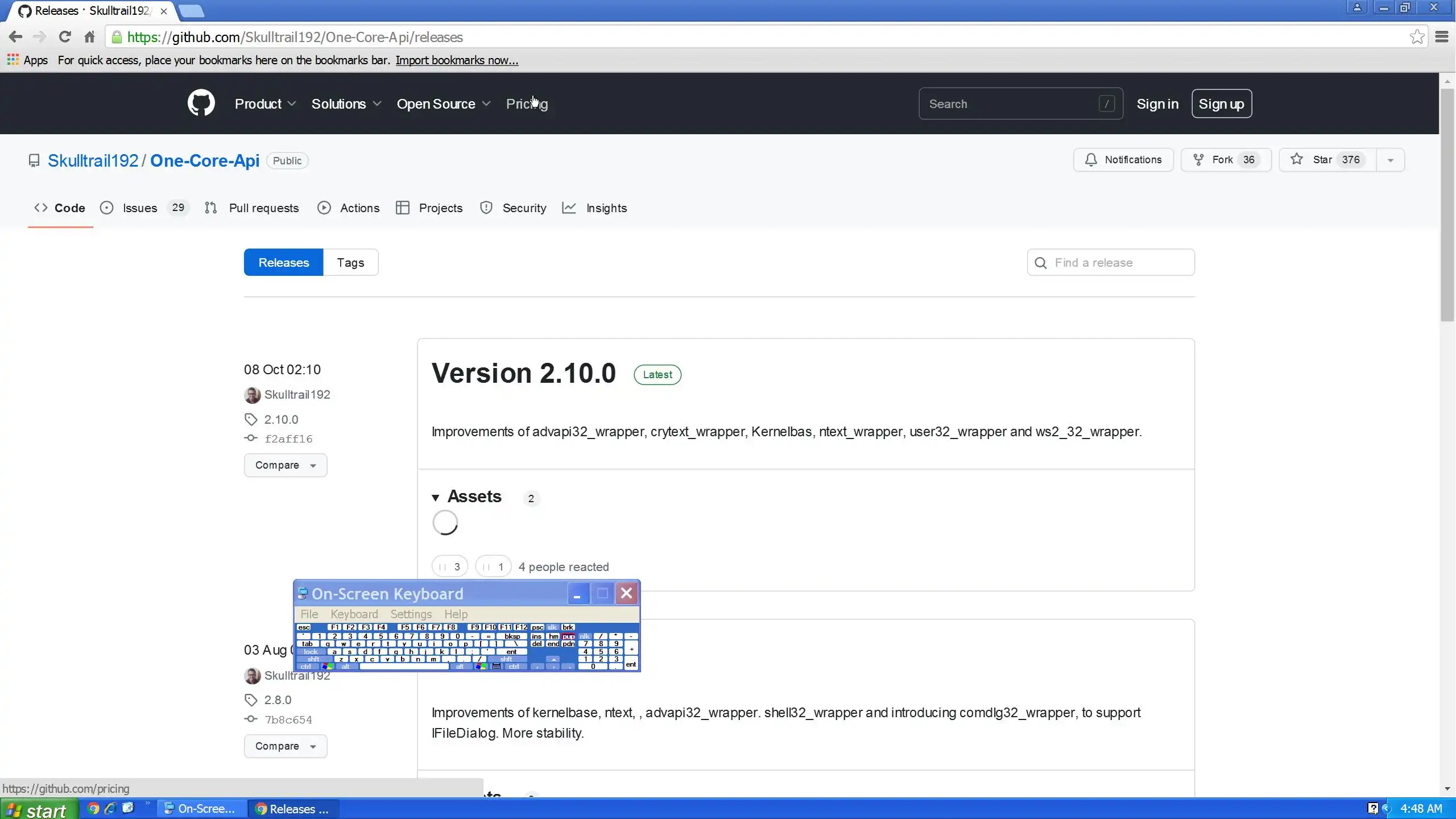Focus the Find a release field

(x=1111, y=262)
